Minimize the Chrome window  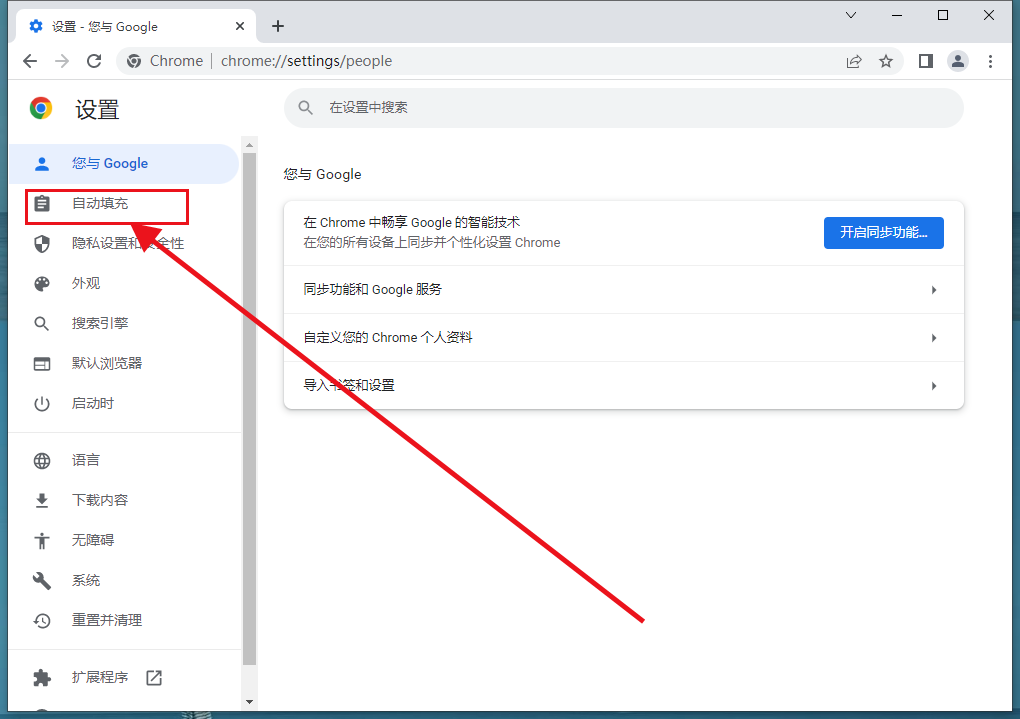coord(897,15)
